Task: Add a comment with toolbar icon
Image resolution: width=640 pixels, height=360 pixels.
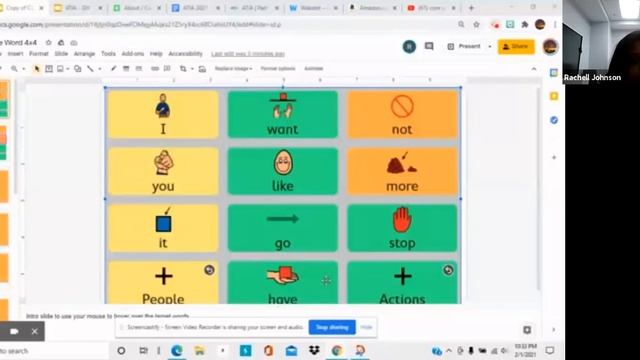Action: pos(167,69)
